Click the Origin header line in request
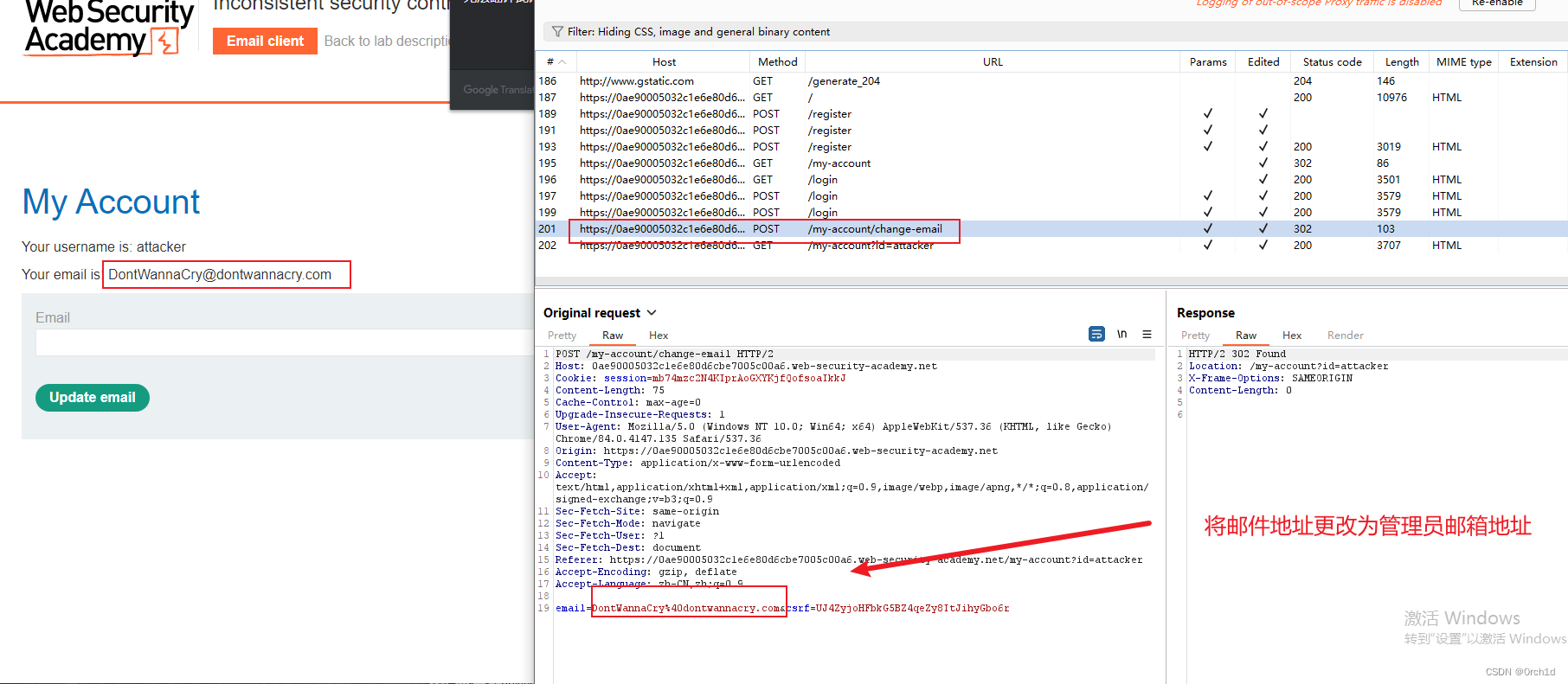This screenshot has width=1568, height=684. [x=776, y=451]
